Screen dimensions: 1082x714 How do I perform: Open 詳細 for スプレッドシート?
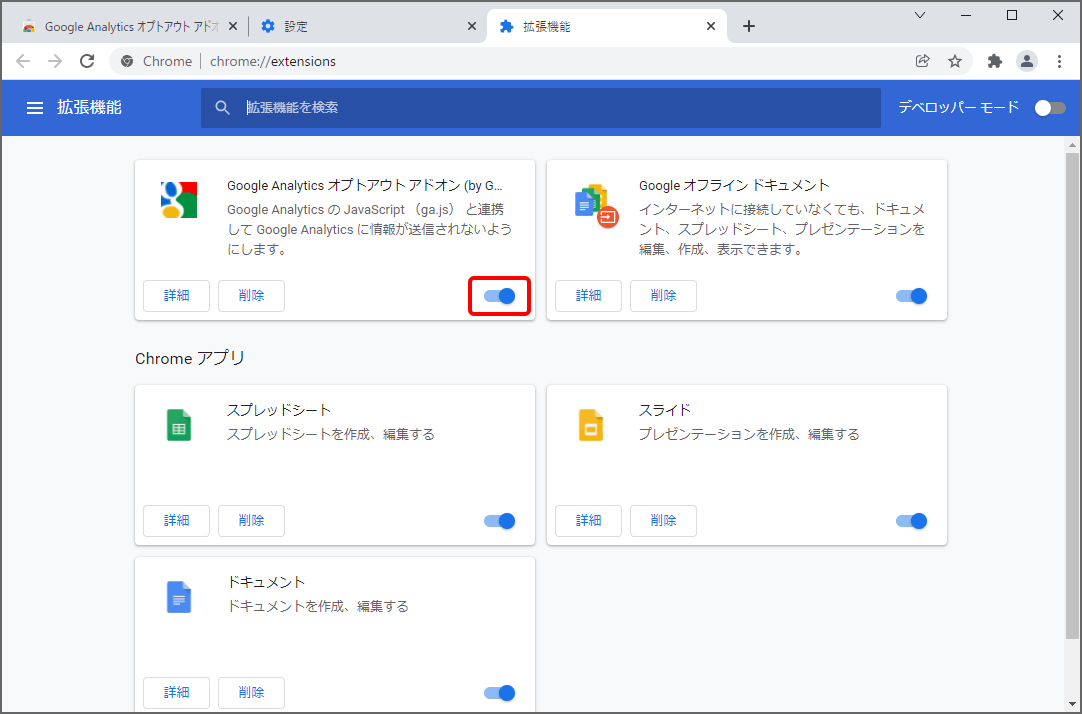point(177,521)
